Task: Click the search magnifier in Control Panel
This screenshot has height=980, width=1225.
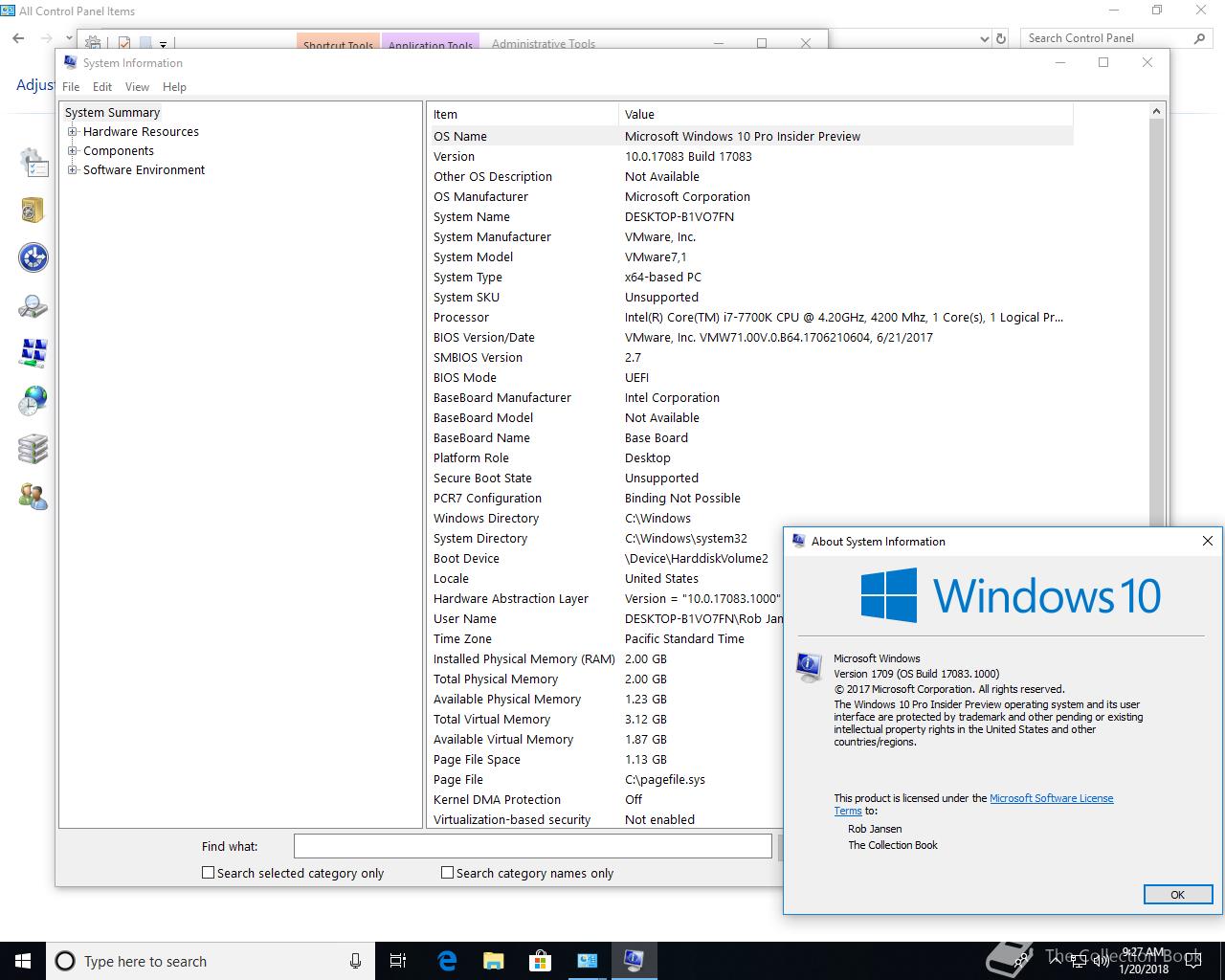Action: click(1199, 38)
